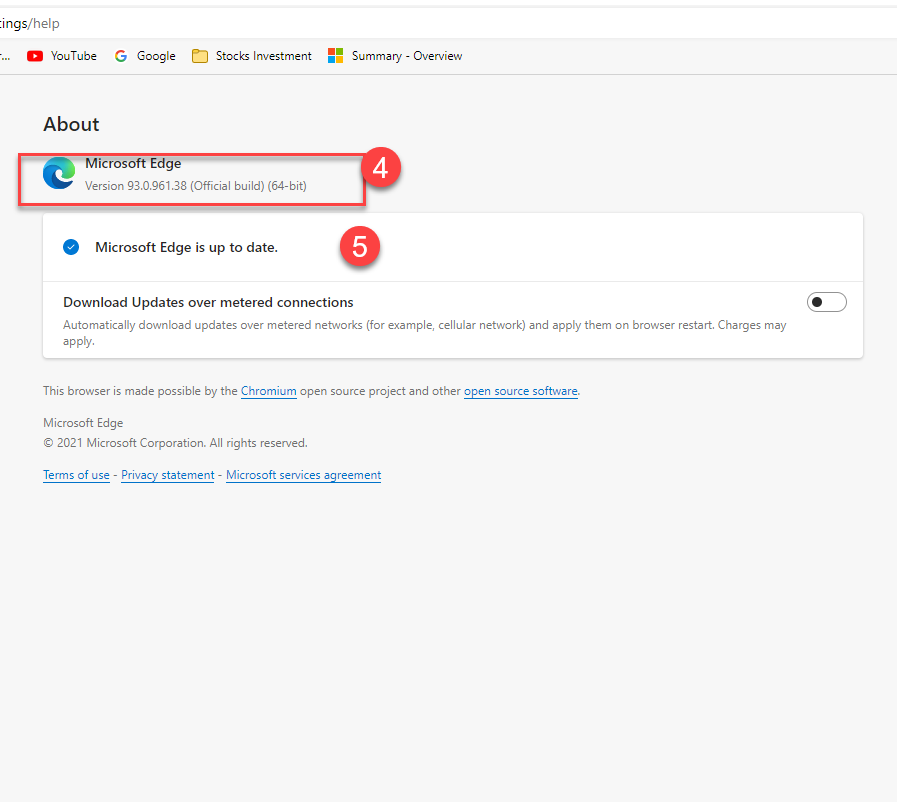
Task: Click the version 93.0.961.38 text
Action: (196, 186)
